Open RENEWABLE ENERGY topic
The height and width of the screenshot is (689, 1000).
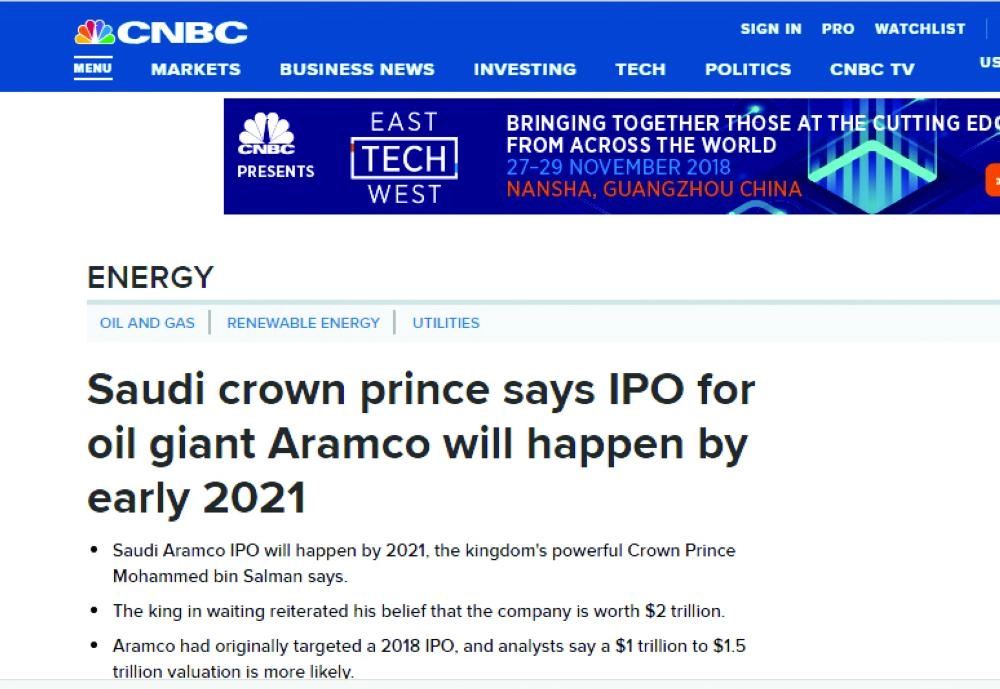point(304,323)
